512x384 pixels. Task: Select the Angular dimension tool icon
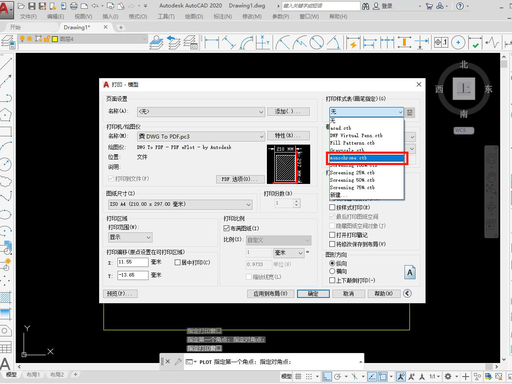click(x=333, y=43)
